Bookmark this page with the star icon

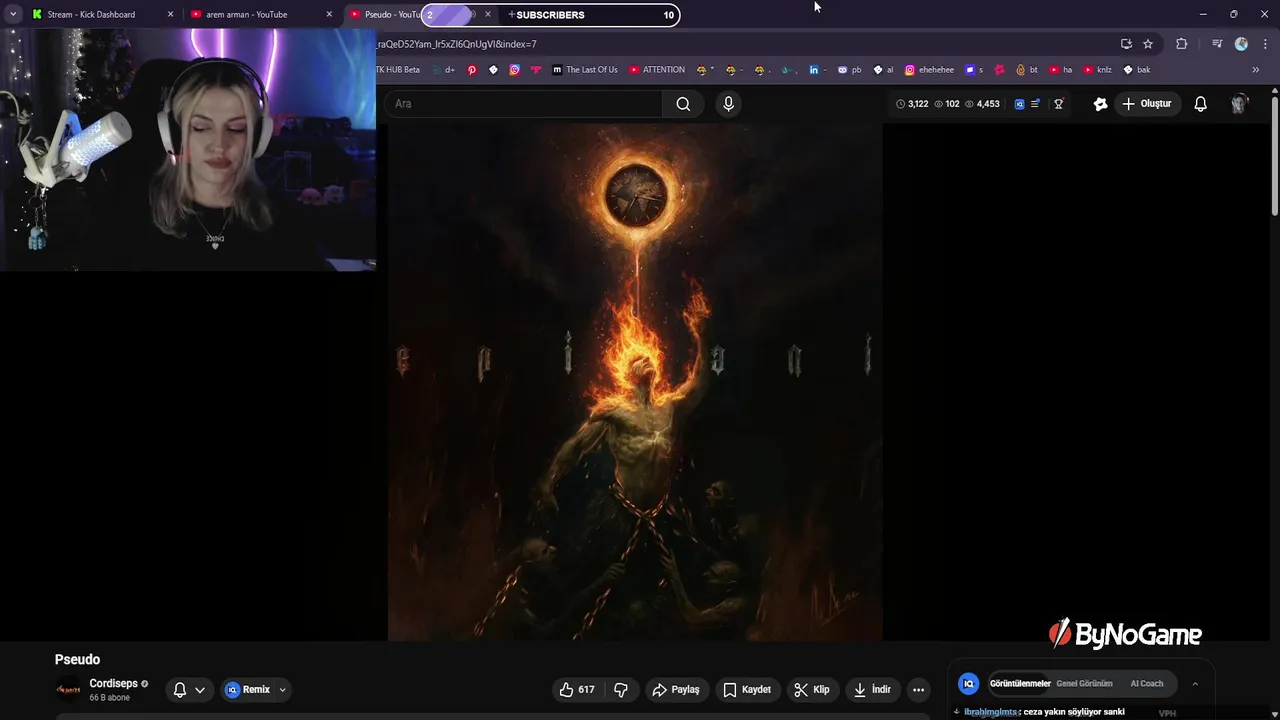pos(1148,44)
